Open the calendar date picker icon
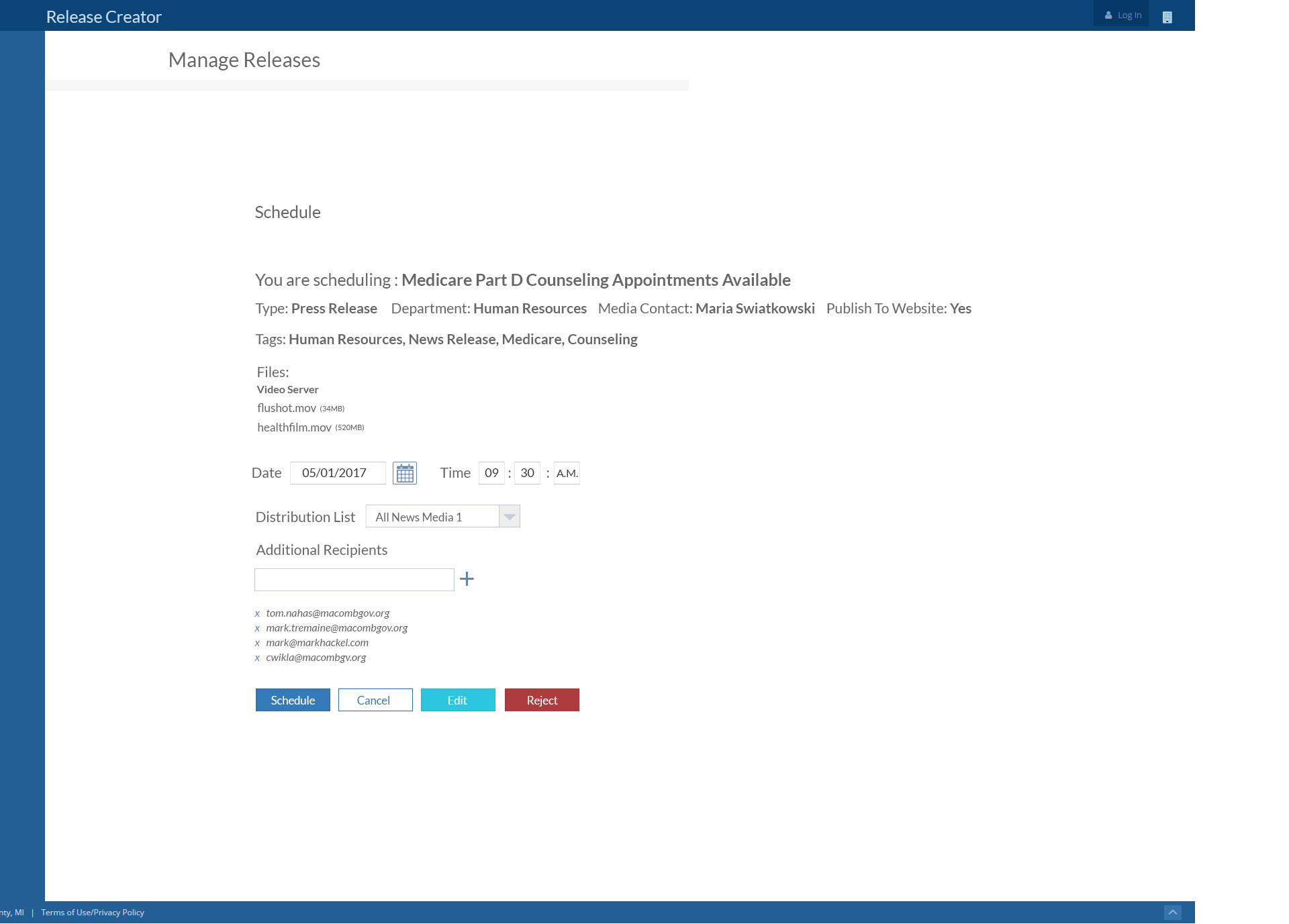 tap(404, 473)
